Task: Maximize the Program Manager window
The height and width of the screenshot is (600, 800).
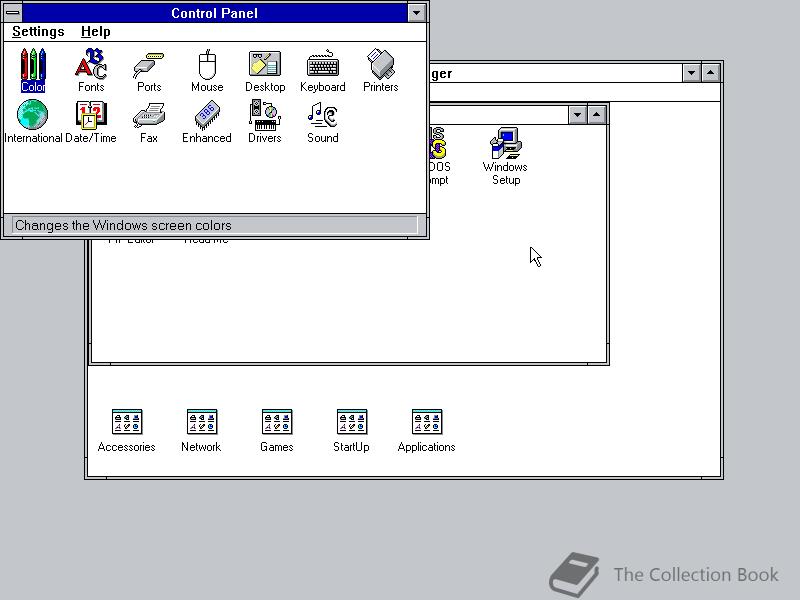Action: (x=711, y=73)
